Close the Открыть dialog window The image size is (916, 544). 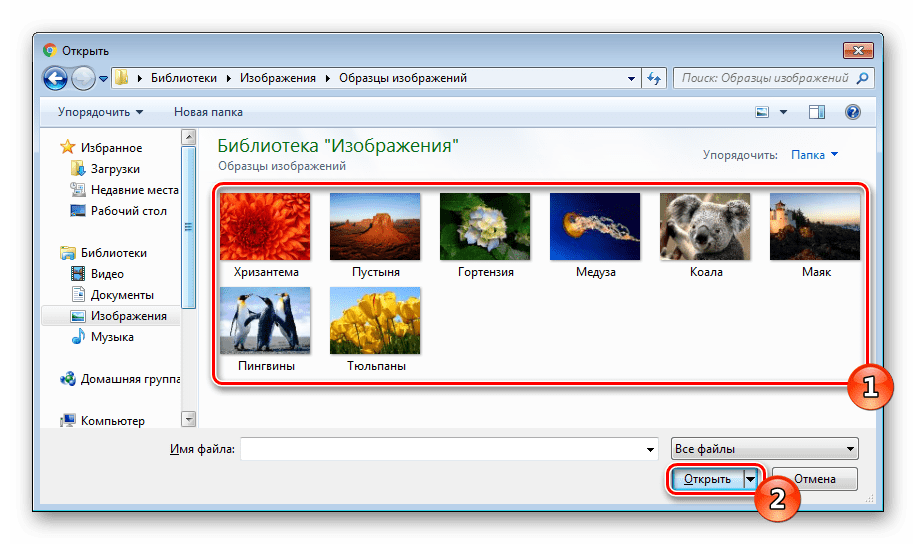858,51
